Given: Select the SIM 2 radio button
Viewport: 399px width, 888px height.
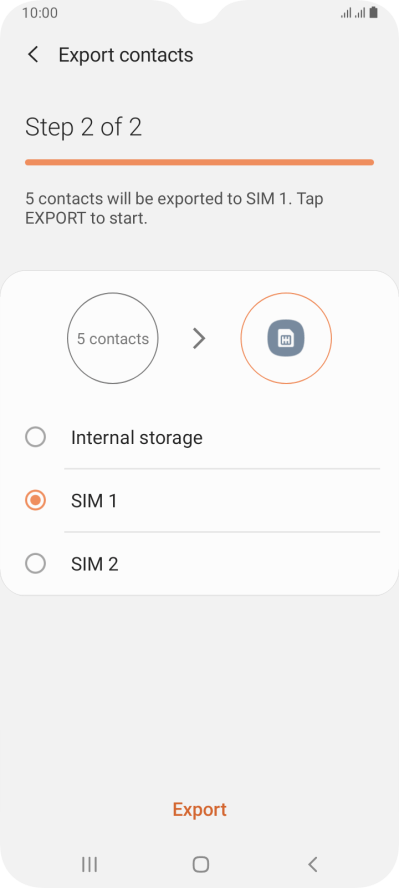Looking at the screenshot, I should (x=36, y=564).
